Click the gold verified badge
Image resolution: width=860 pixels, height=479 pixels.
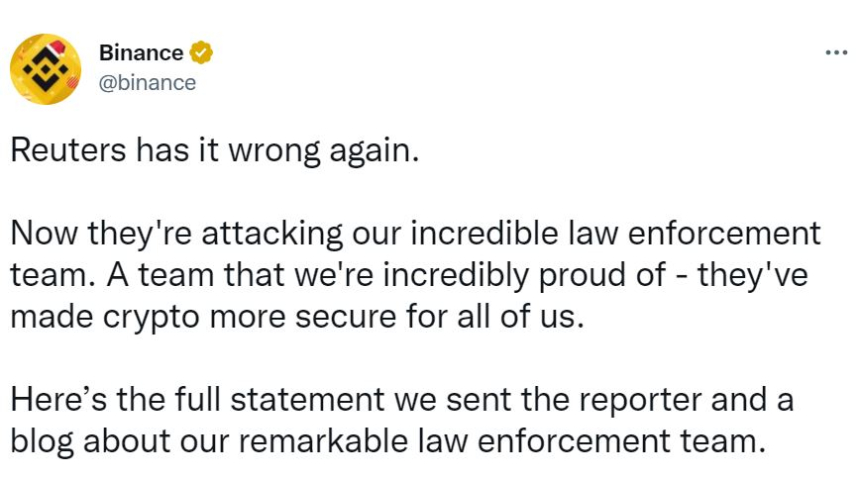[201, 53]
